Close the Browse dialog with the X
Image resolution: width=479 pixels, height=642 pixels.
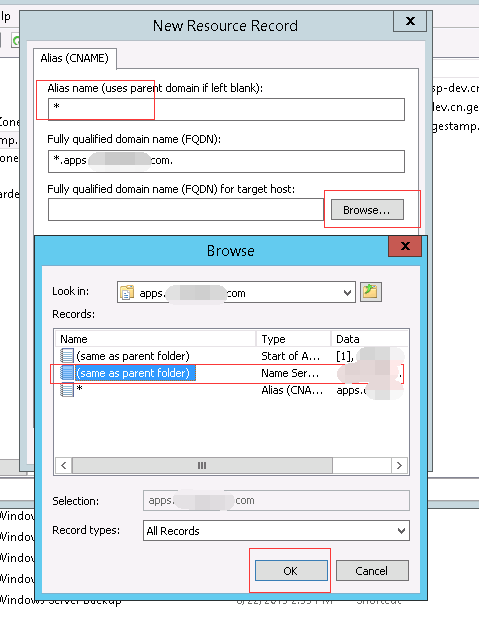click(x=405, y=246)
